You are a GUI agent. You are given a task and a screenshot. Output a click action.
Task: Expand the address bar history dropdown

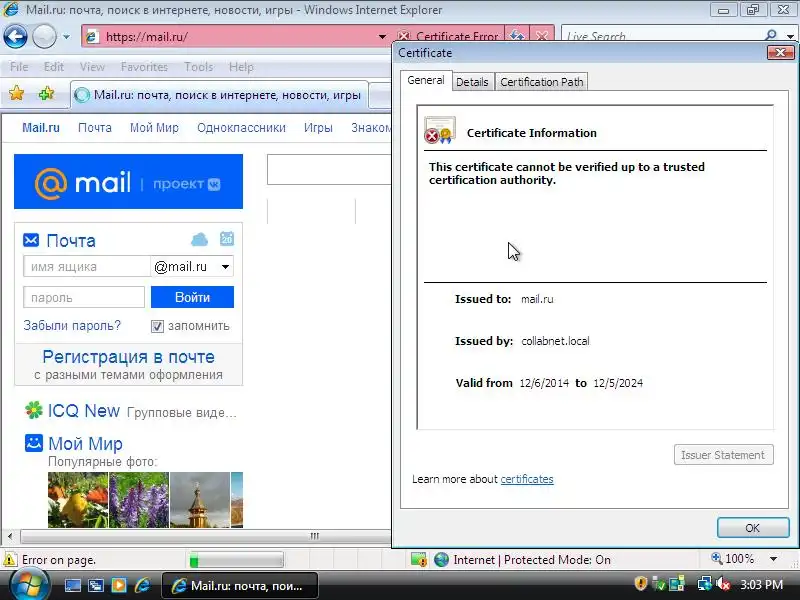tap(382, 37)
